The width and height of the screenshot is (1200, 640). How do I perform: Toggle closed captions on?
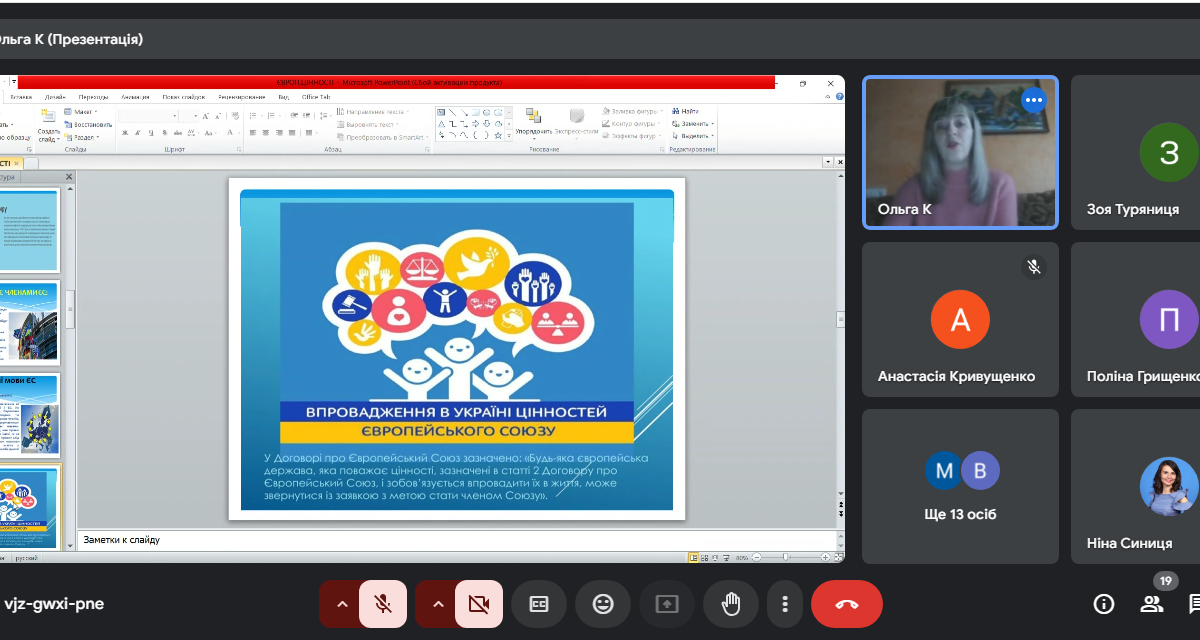point(539,604)
